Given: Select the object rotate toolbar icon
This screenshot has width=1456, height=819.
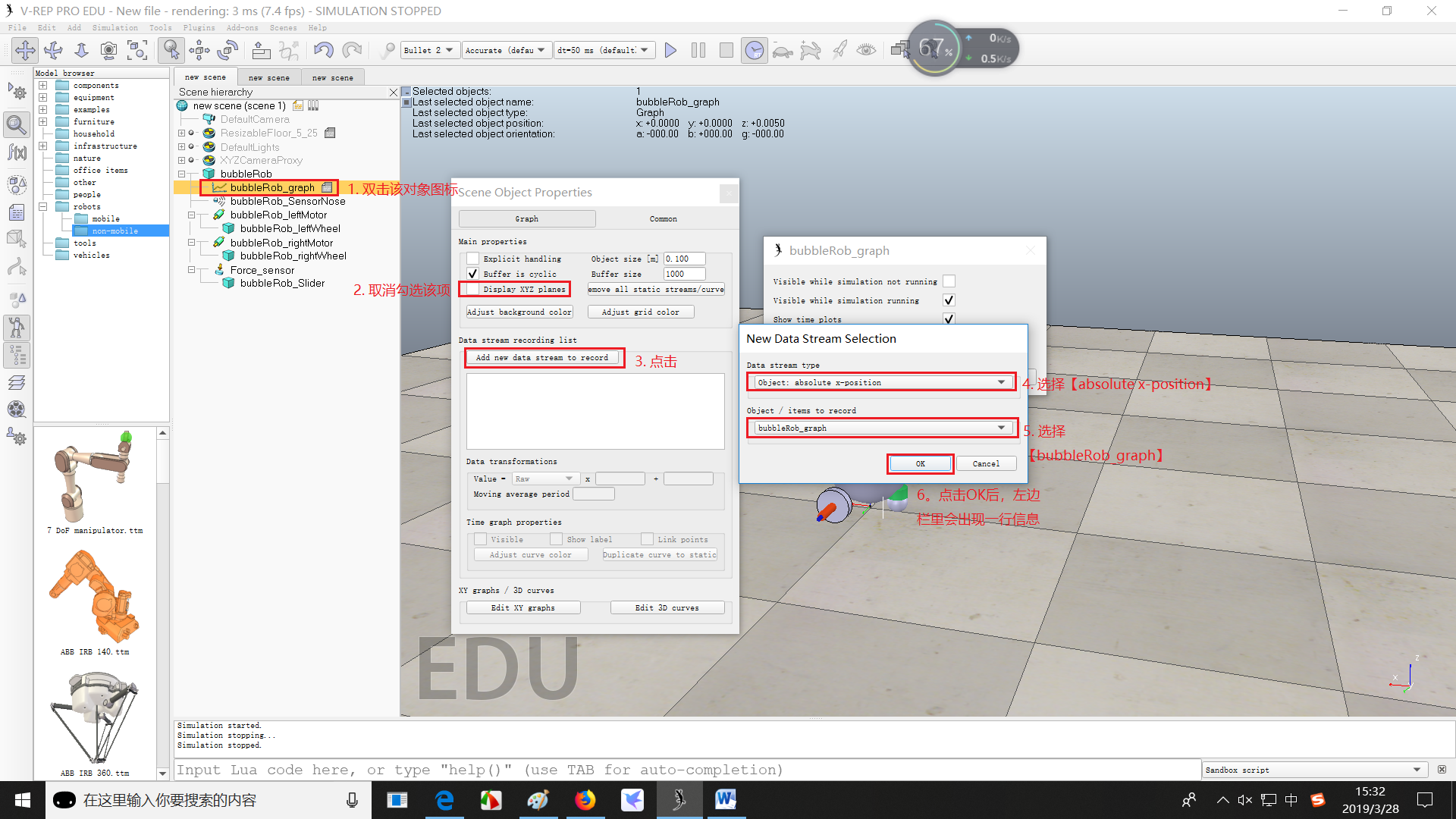Looking at the screenshot, I should [x=227, y=50].
